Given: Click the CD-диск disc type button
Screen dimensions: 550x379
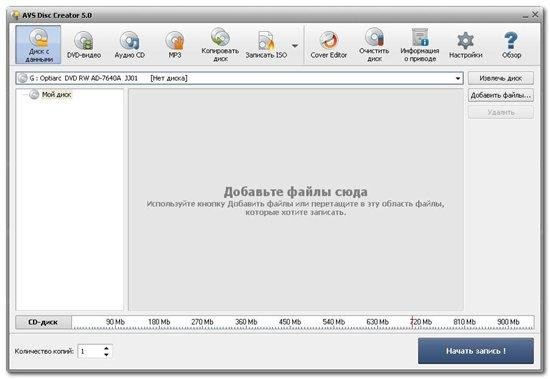Looking at the screenshot, I should coord(43,322).
